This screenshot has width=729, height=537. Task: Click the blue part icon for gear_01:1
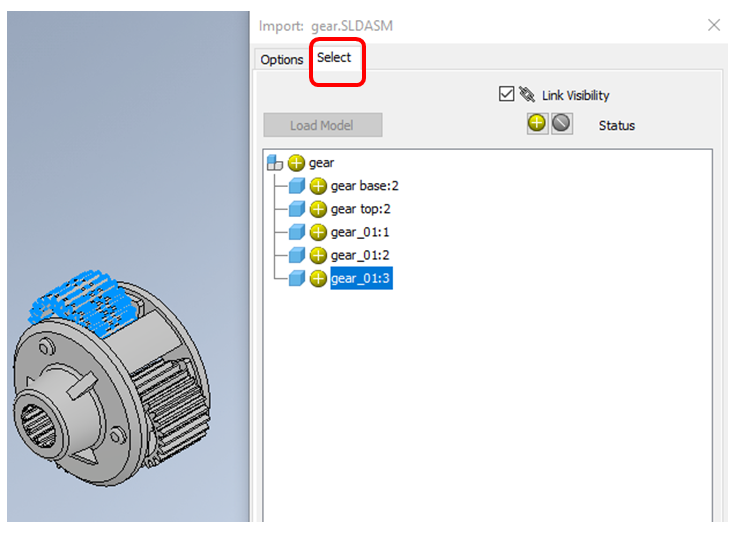297,232
